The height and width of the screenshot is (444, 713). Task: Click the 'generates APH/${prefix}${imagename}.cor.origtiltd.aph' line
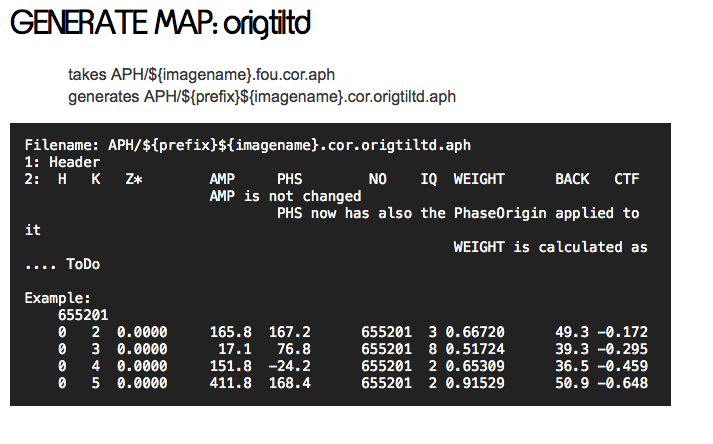point(262,96)
